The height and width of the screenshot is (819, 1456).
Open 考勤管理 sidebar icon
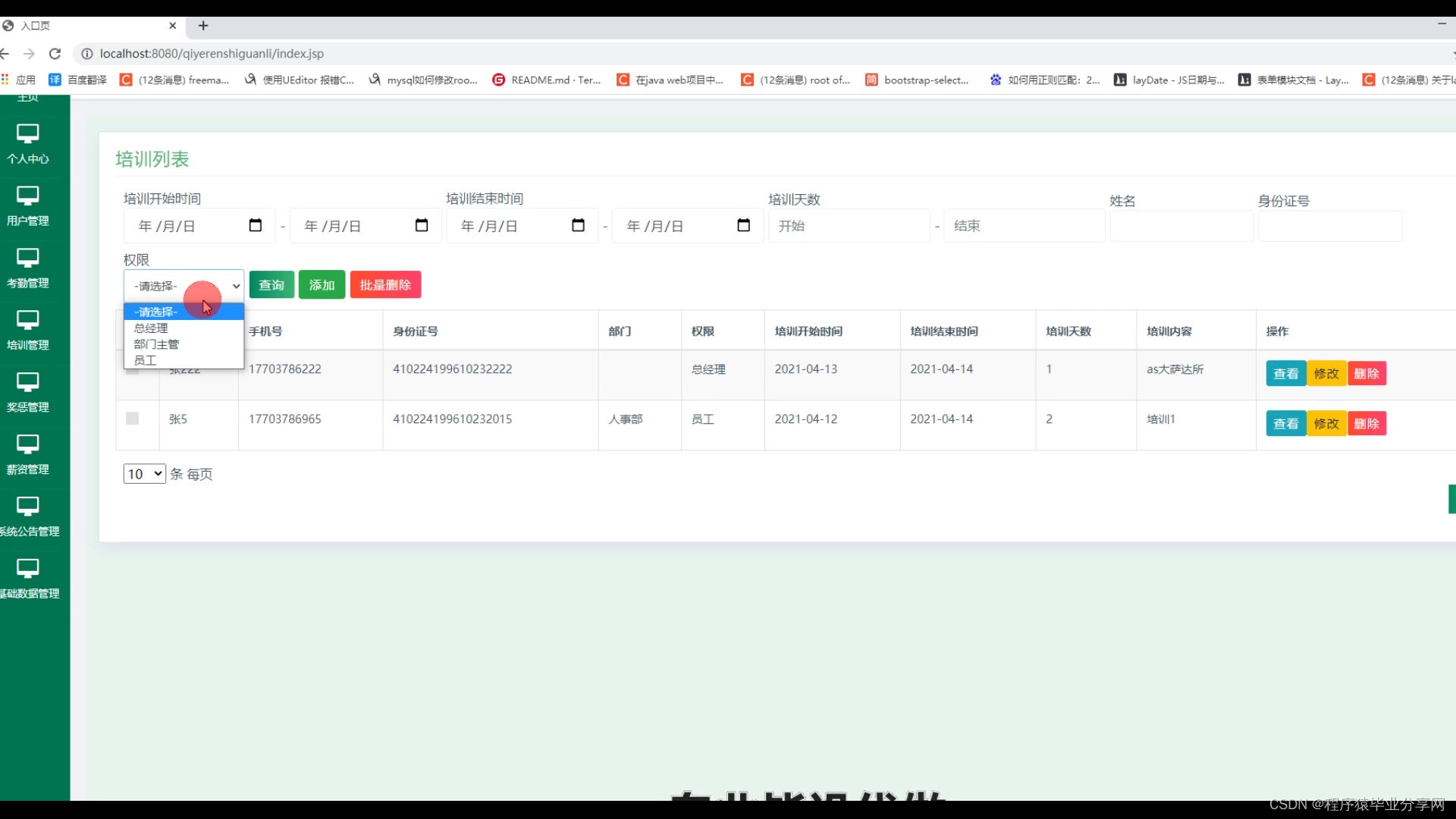point(28,259)
